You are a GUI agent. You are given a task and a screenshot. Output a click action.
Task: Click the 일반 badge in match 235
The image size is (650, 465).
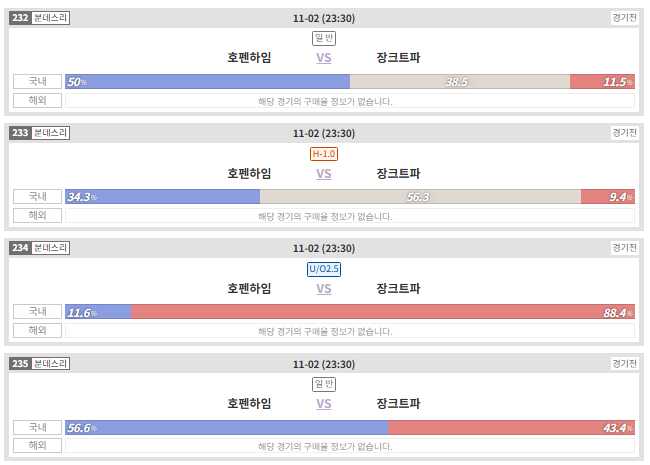[324, 384]
